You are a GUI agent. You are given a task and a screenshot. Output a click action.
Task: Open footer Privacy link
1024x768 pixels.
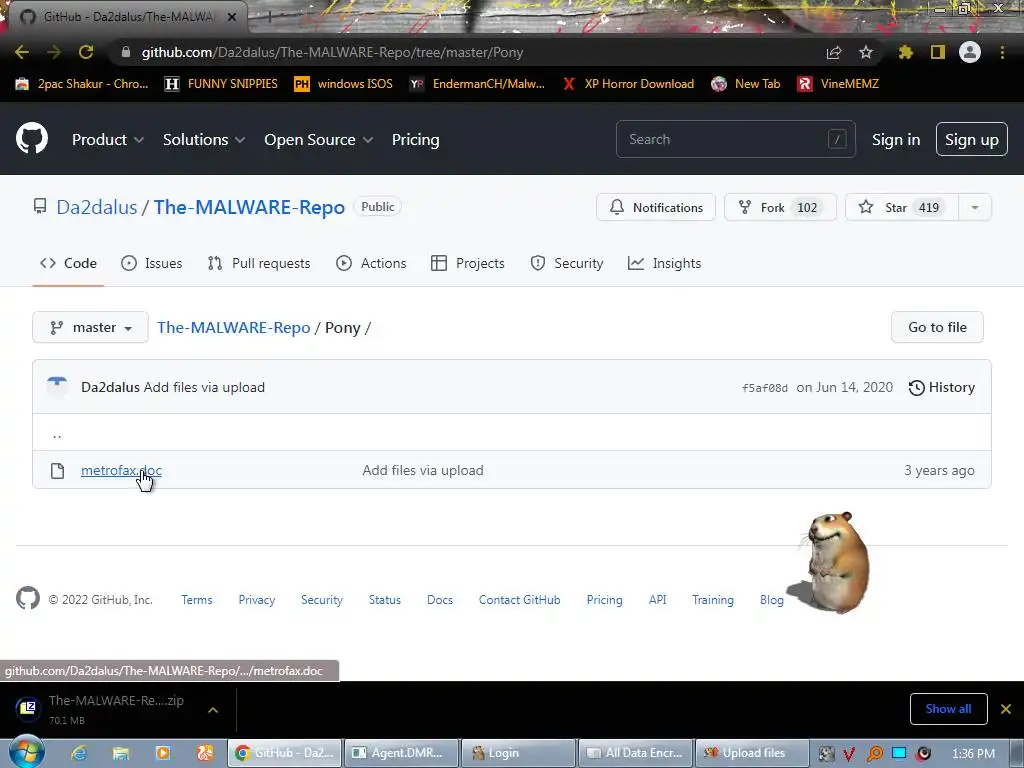257,600
